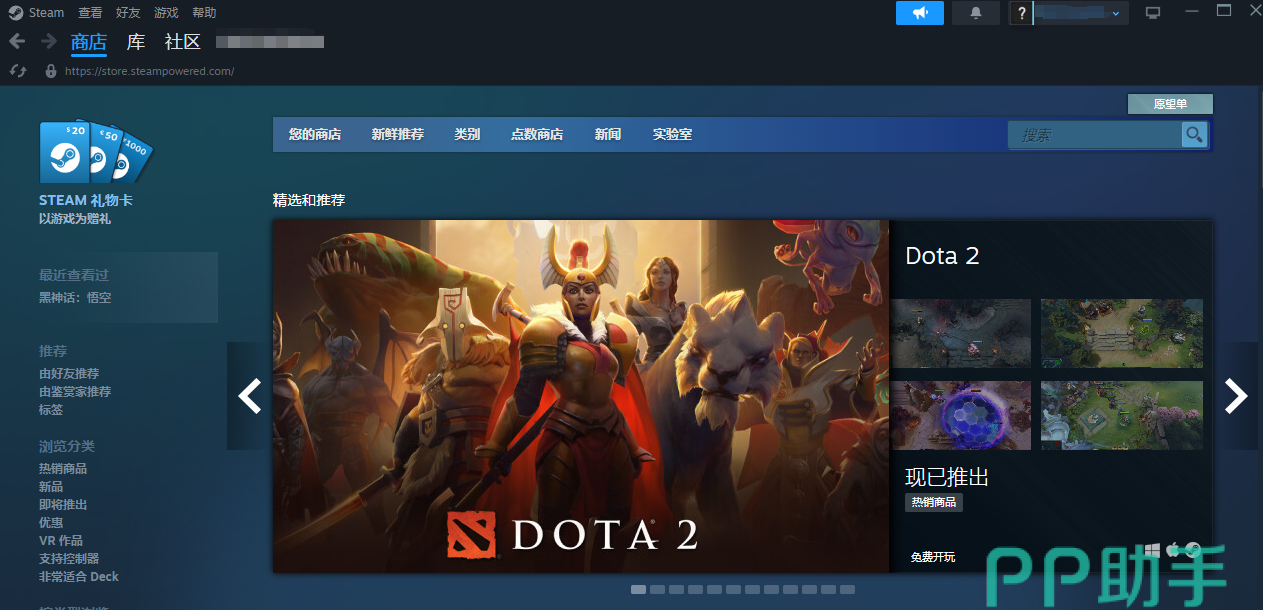This screenshot has width=1263, height=610.
Task: Show next featured game with right arrow
Action: [x=1237, y=396]
